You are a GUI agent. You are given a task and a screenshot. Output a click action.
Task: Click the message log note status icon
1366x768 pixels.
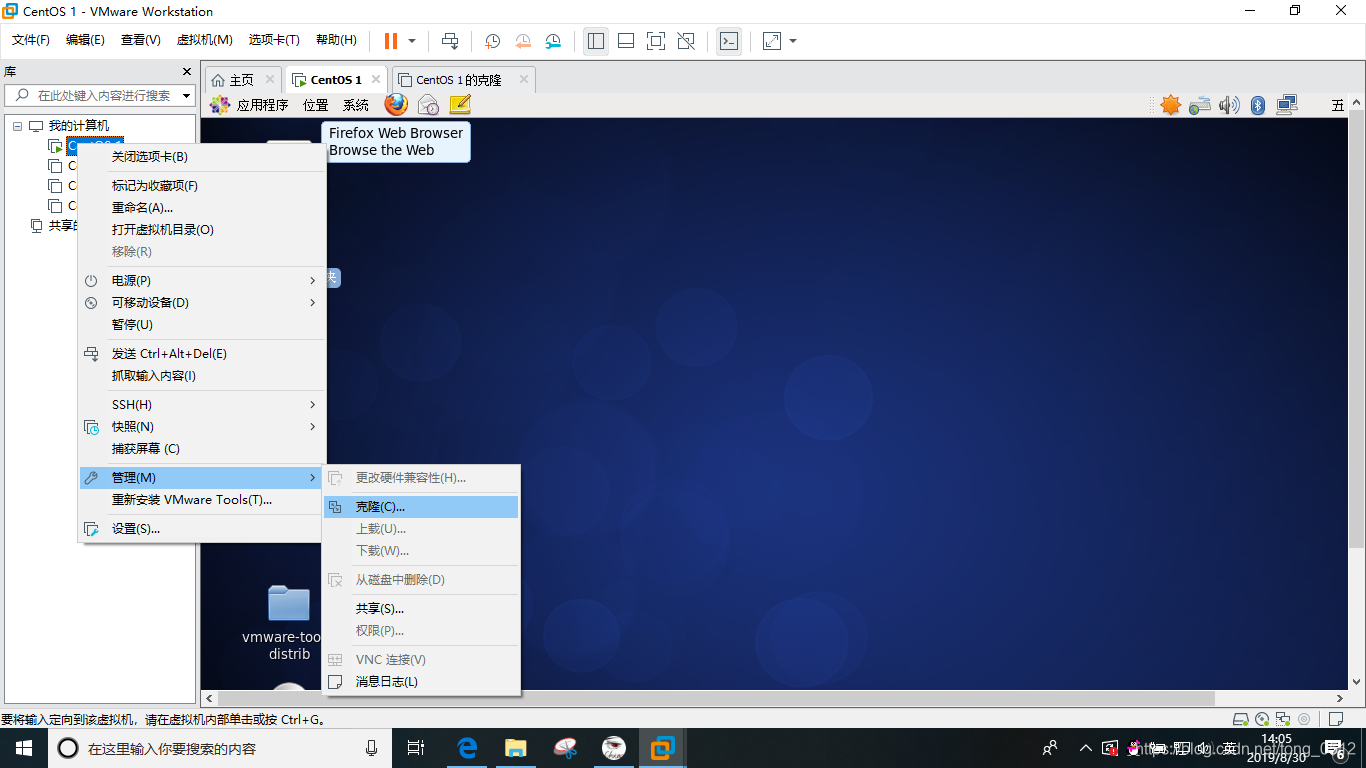point(1336,719)
